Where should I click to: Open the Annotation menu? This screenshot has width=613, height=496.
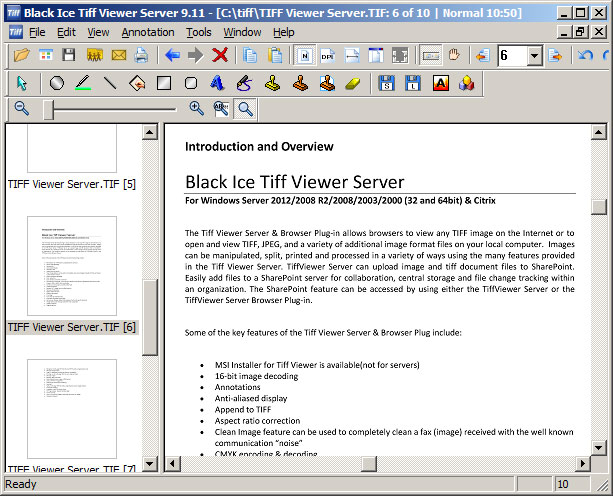[148, 32]
